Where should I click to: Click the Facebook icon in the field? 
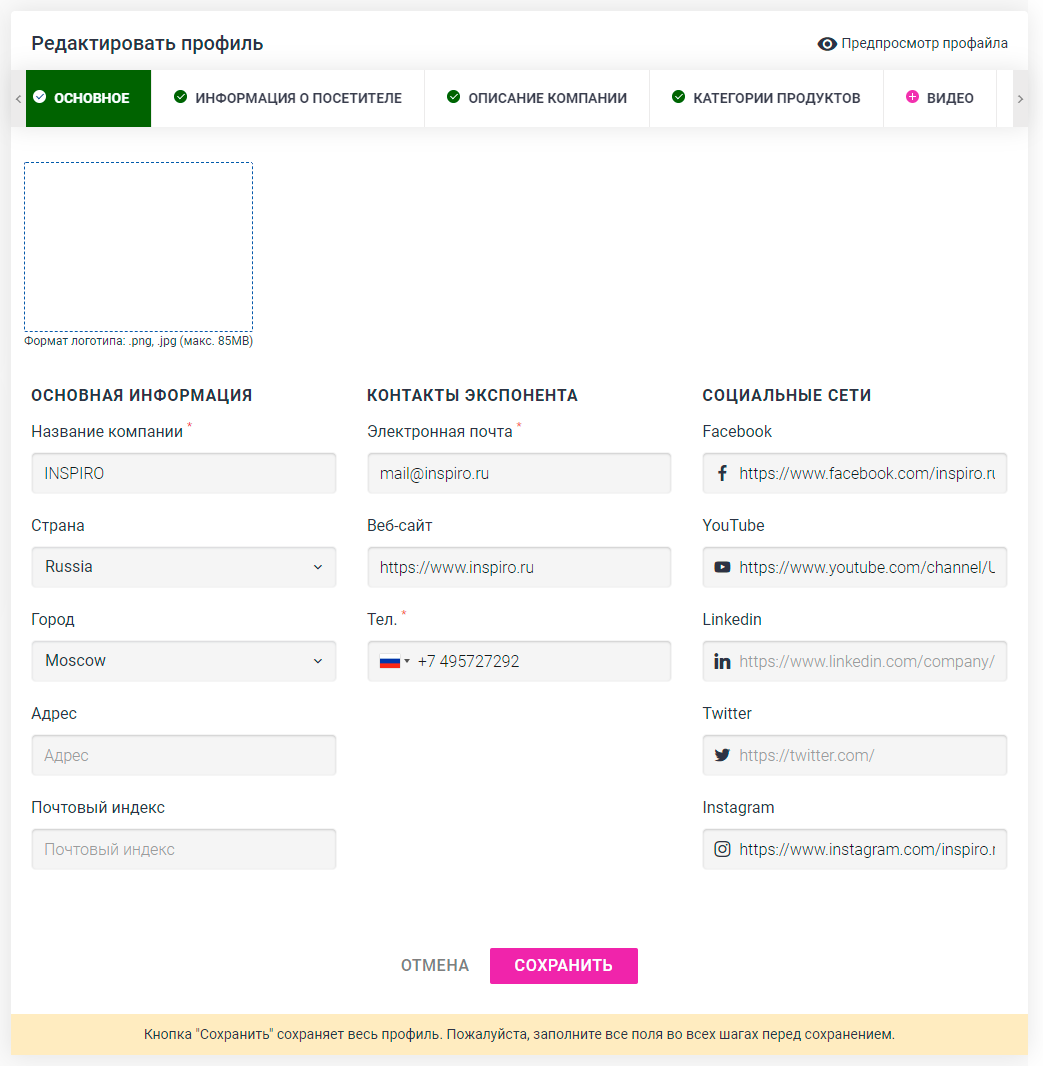point(722,473)
